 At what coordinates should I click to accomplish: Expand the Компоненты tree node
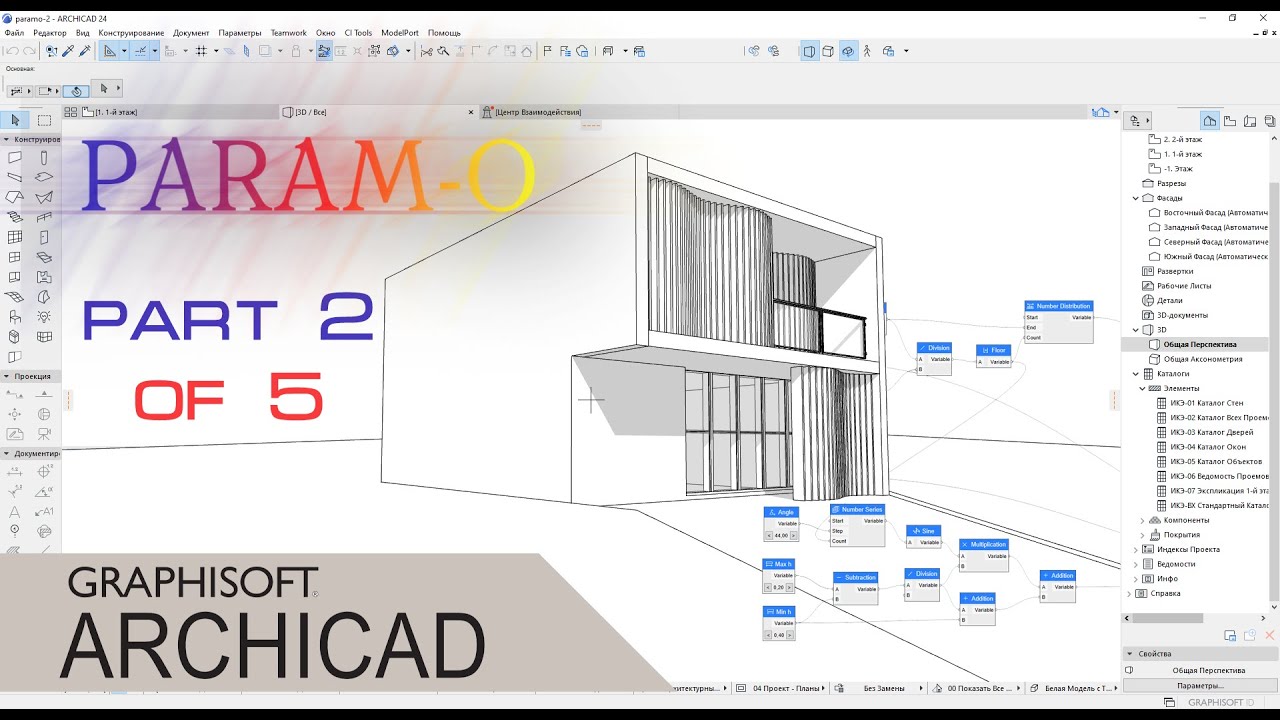[x=1143, y=520]
